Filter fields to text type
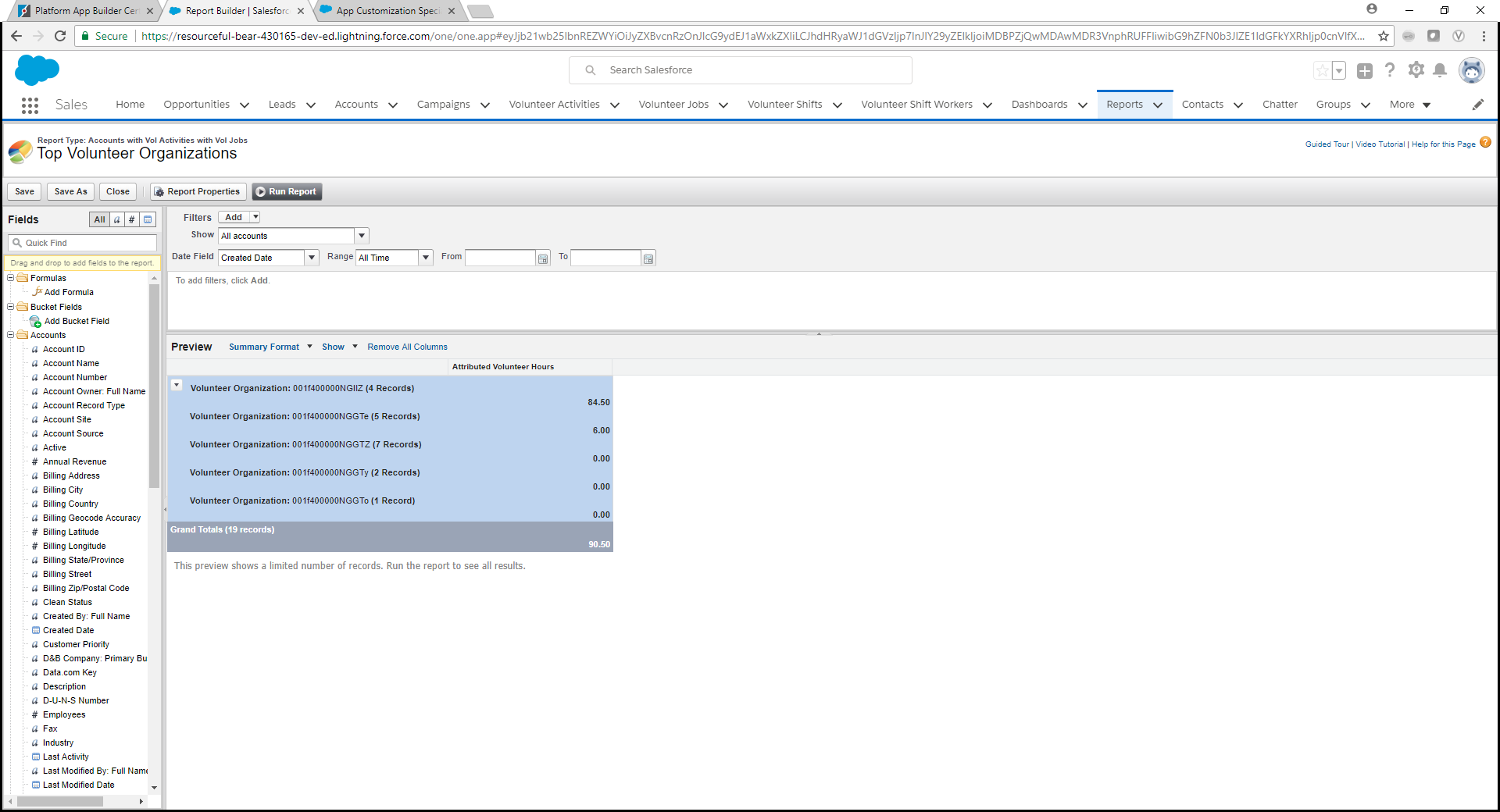The height and width of the screenshot is (812, 1500). pyautogui.click(x=117, y=220)
